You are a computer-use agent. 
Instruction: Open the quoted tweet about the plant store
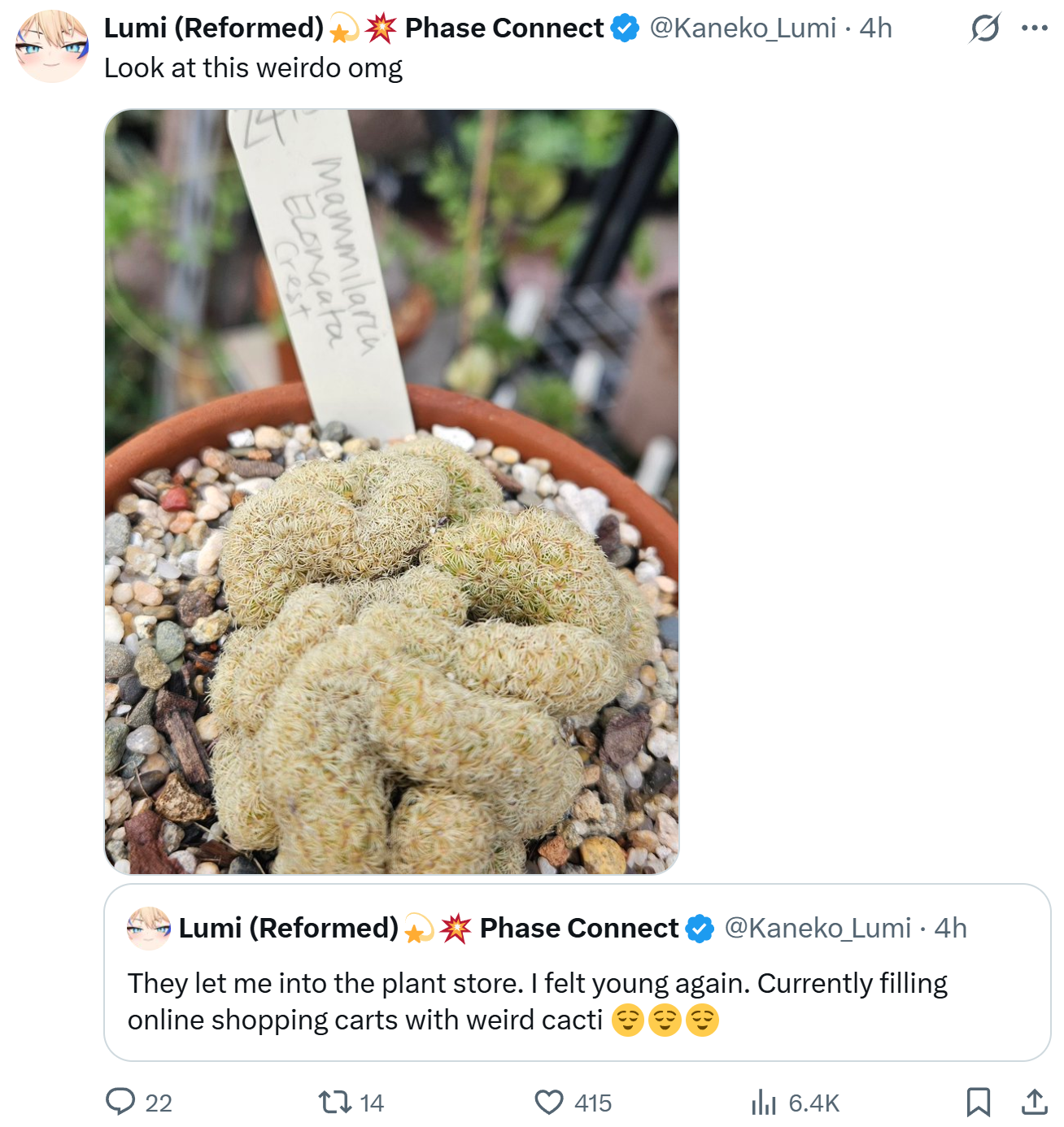(x=577, y=1001)
